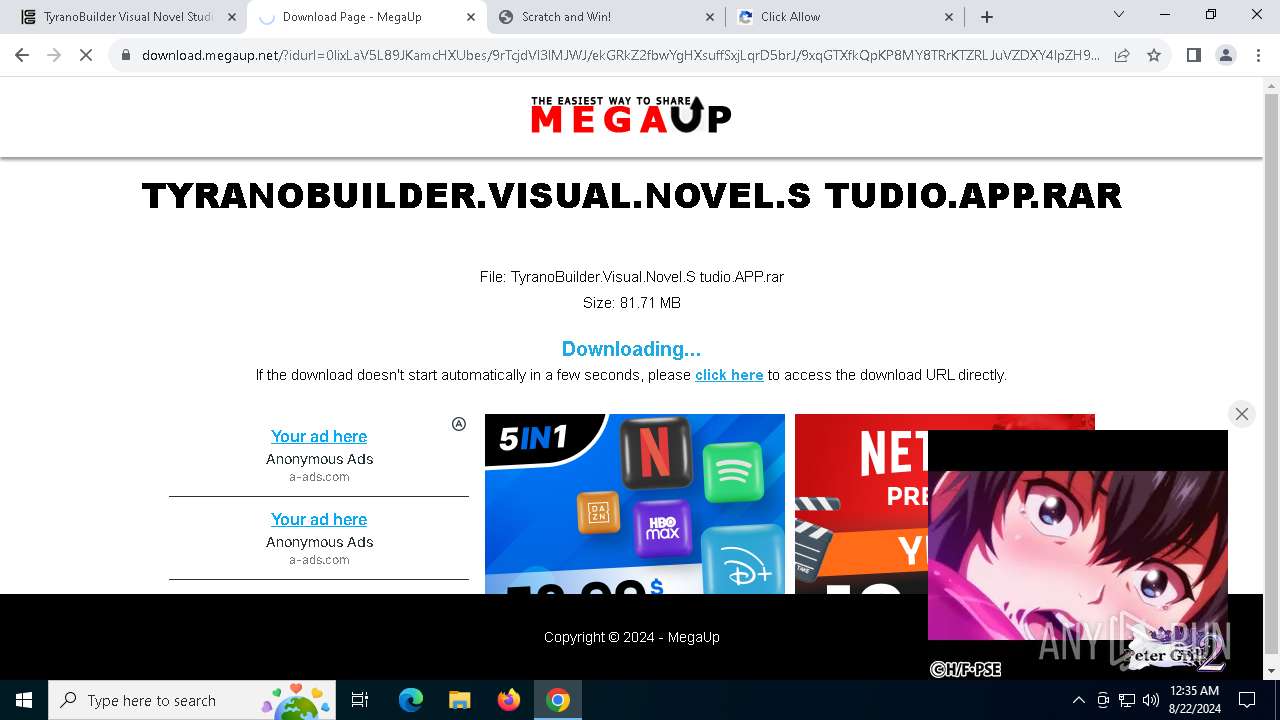Click the 'Downloading...' status text
Viewport: 1280px width, 720px height.
[631, 349]
